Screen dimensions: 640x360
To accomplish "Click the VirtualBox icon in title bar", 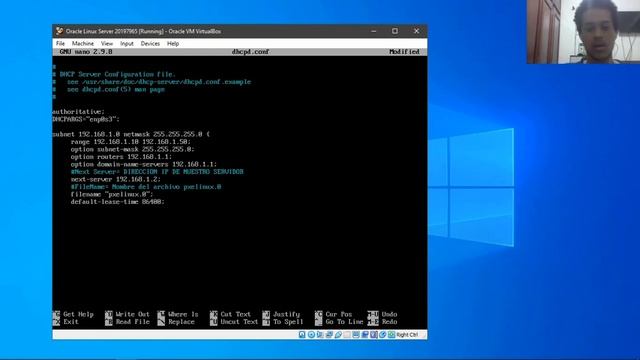I will click(x=60, y=31).
